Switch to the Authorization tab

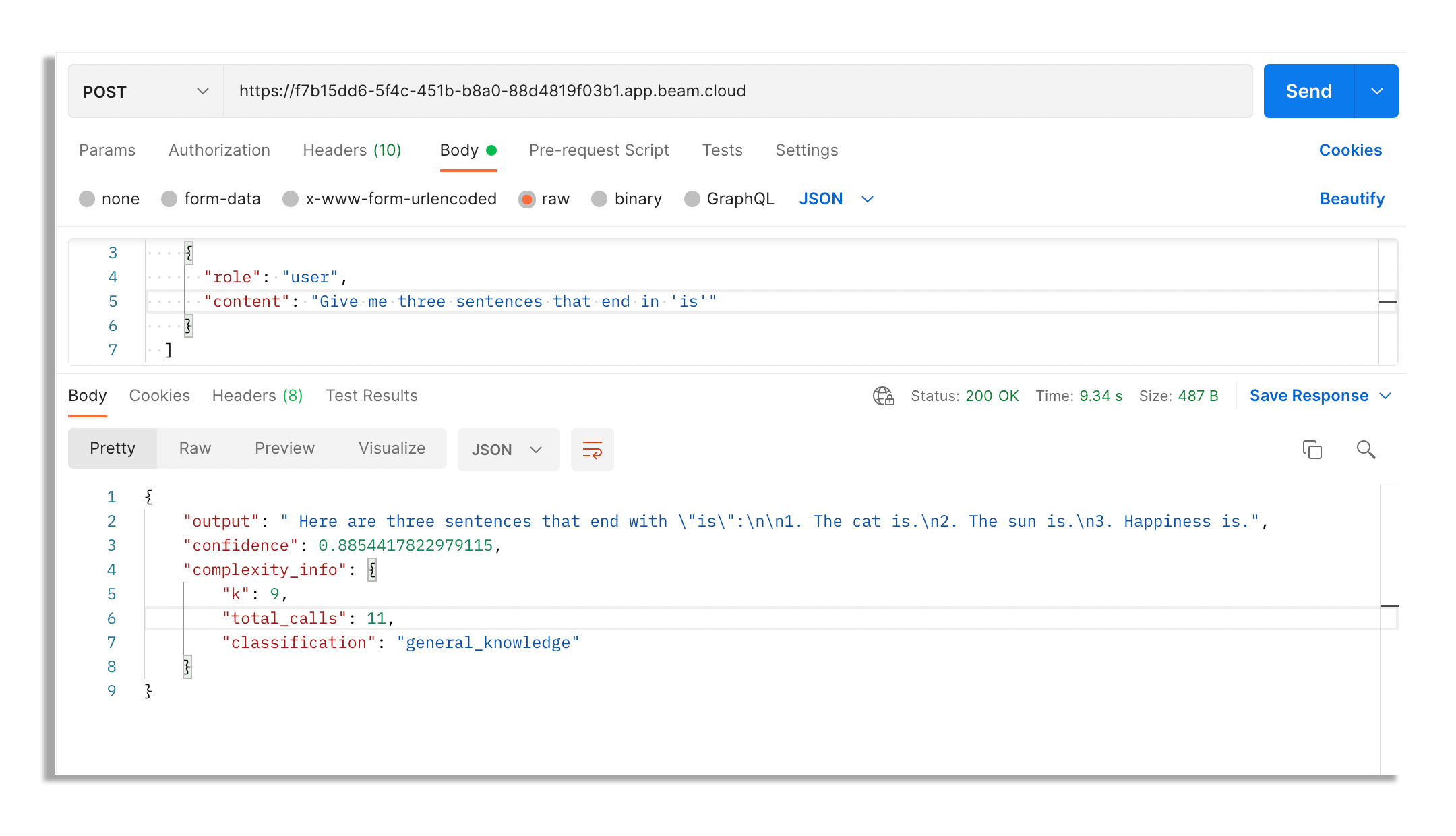tap(219, 150)
